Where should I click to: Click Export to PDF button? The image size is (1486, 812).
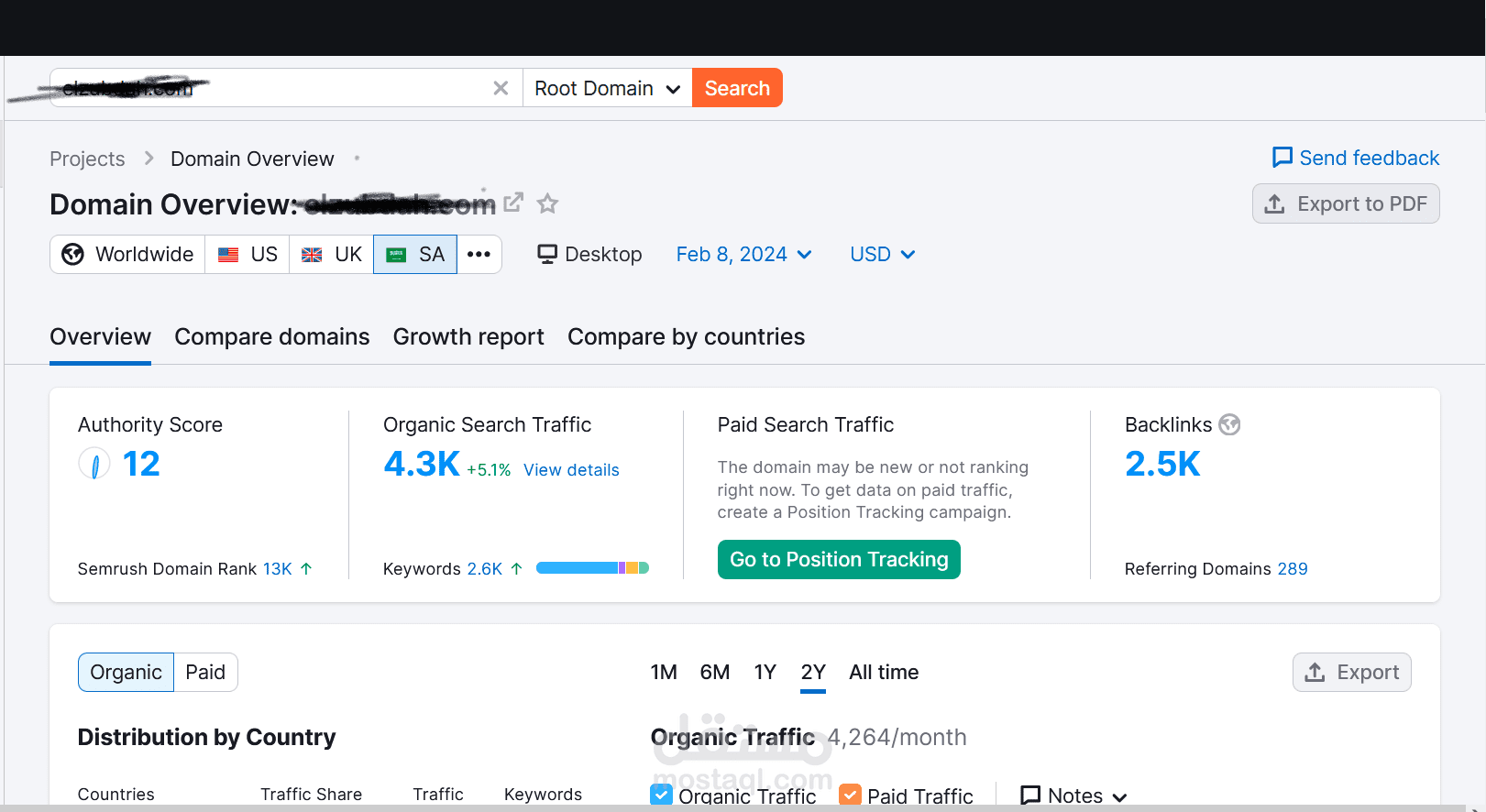pos(1346,203)
